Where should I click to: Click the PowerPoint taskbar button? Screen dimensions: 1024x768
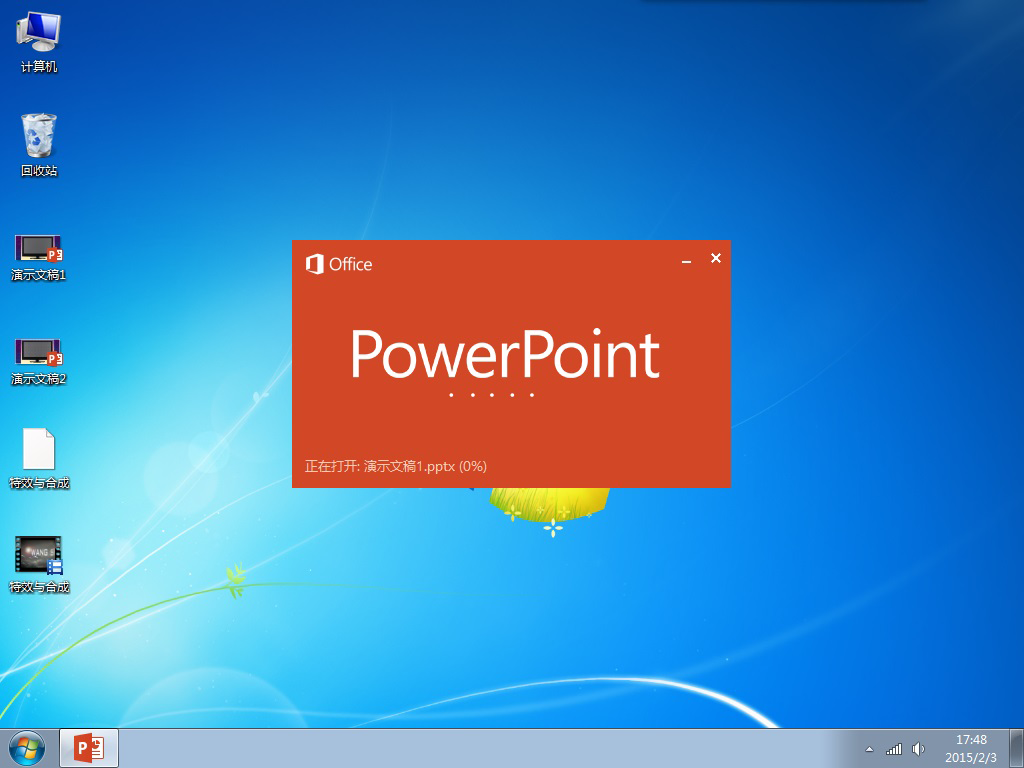pyautogui.click(x=89, y=748)
